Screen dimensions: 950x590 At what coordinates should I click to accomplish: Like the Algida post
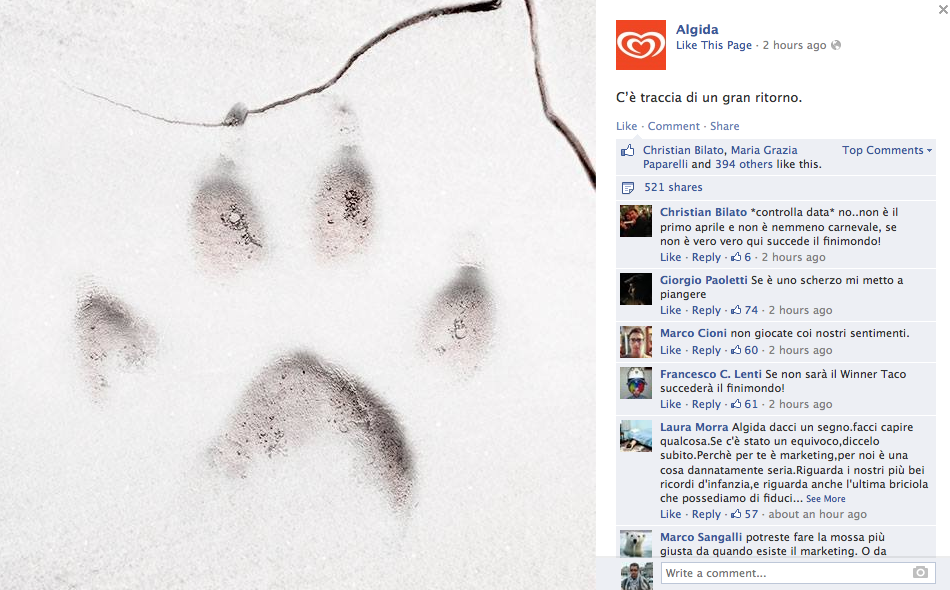pos(626,126)
